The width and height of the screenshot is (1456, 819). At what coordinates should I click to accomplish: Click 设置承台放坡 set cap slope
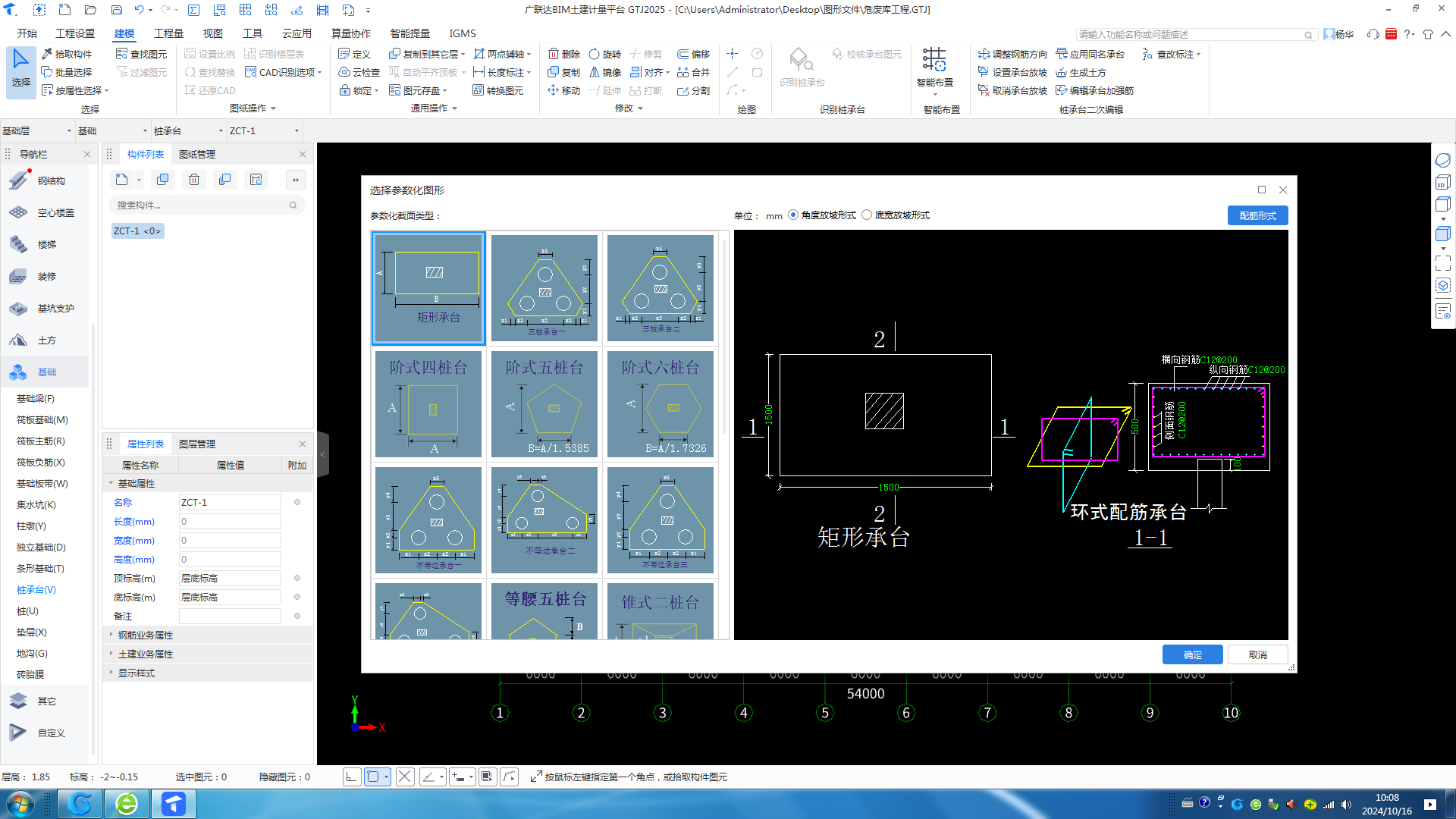coord(1012,72)
